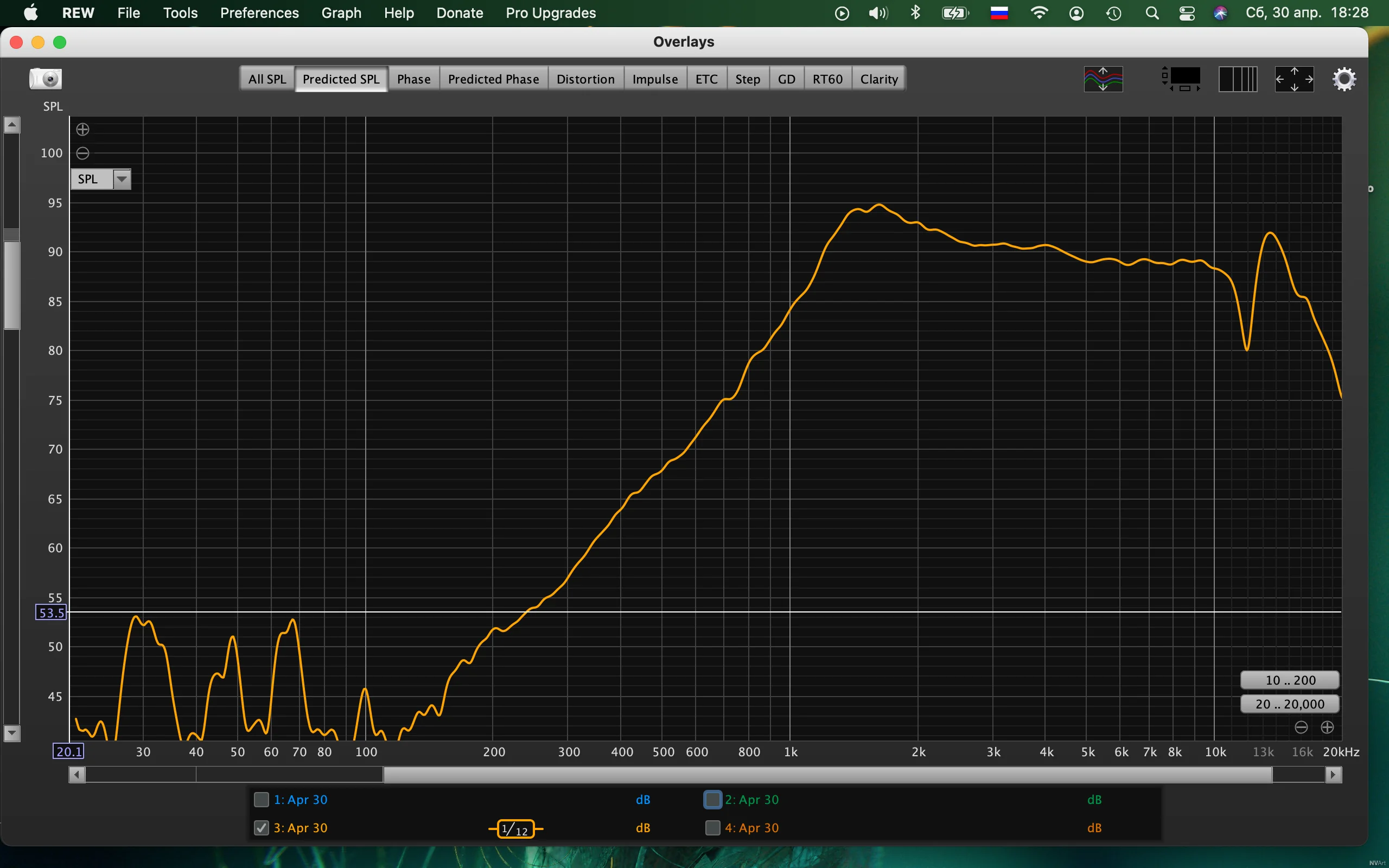Enable the 4: Apr 30 trace checkbox
The width and height of the screenshot is (1389, 868).
pos(712,828)
